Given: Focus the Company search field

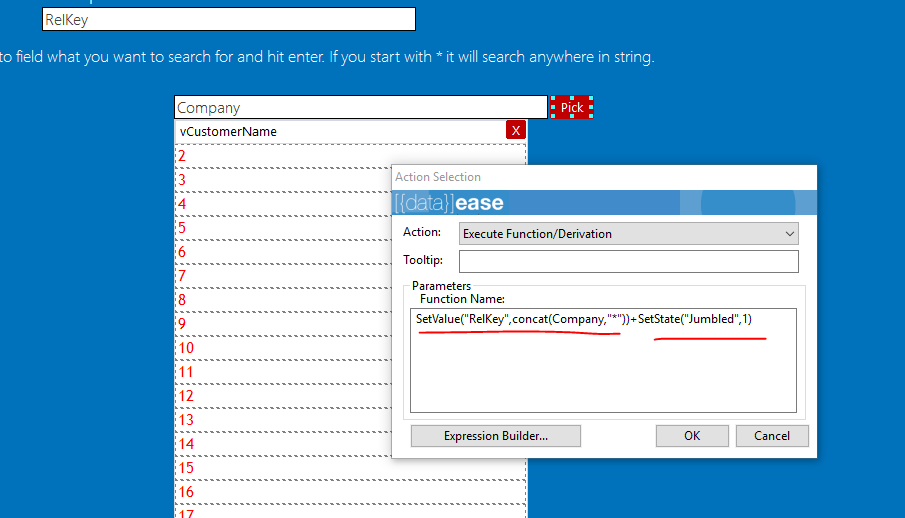Looking at the screenshot, I should tap(360, 107).
